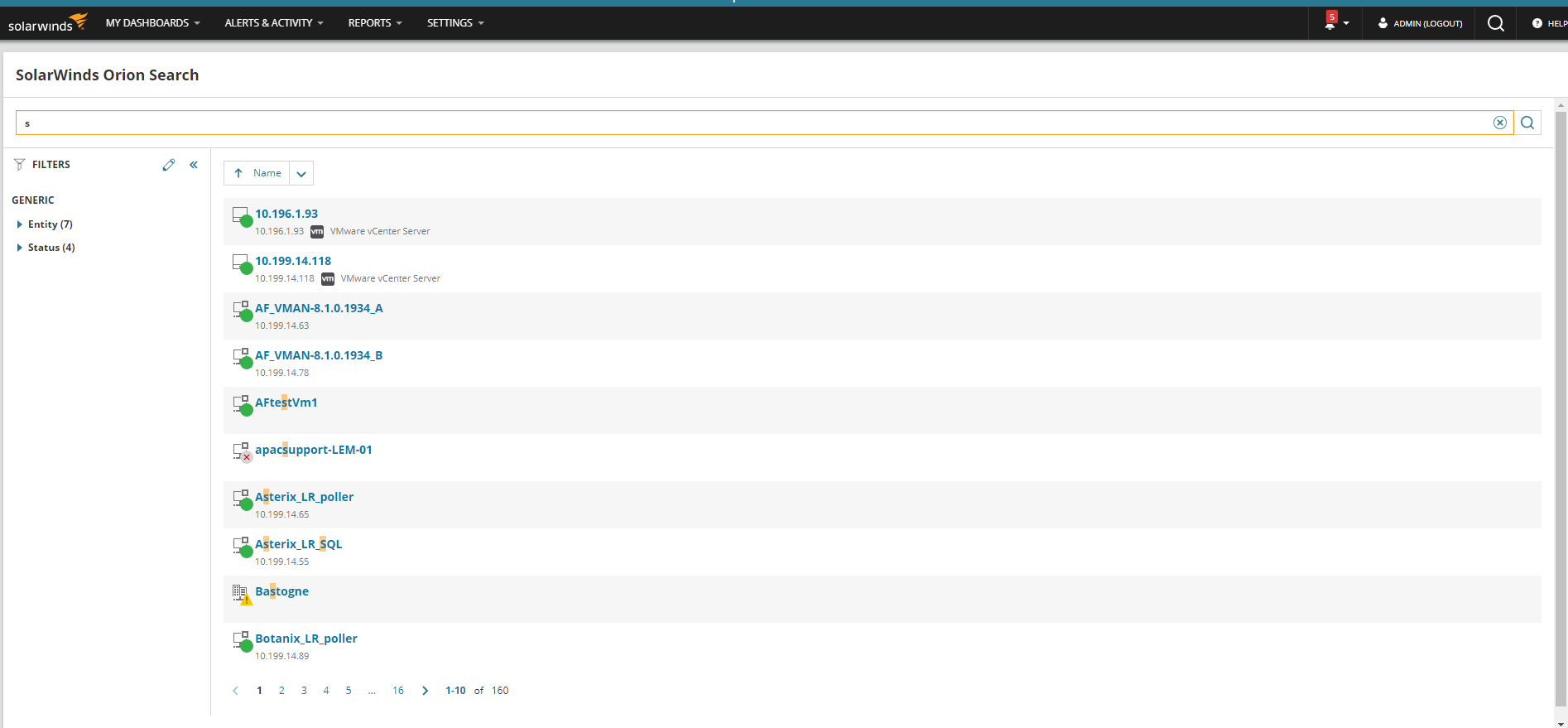Click IP text 10.199.14.63
This screenshot has width=1568, height=728.
coord(281,326)
